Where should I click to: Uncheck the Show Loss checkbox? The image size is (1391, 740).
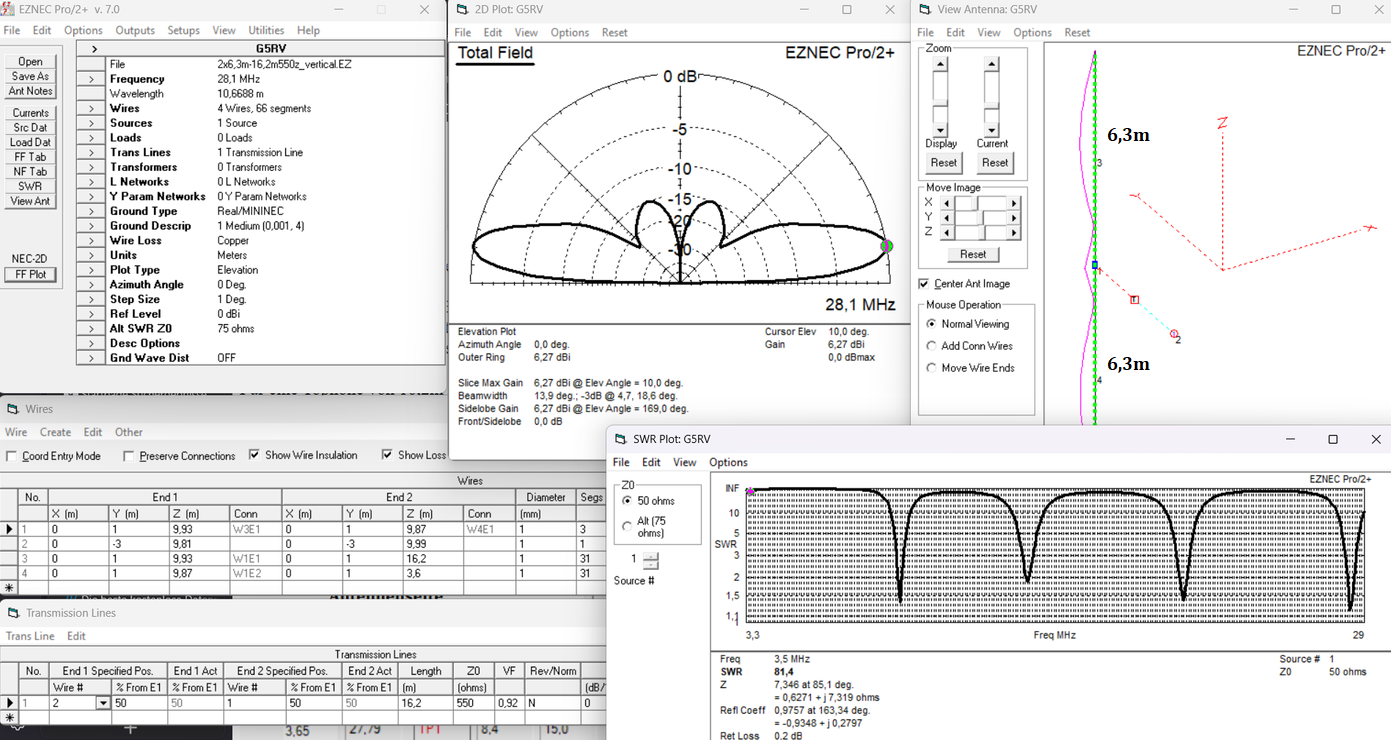click(x=387, y=455)
